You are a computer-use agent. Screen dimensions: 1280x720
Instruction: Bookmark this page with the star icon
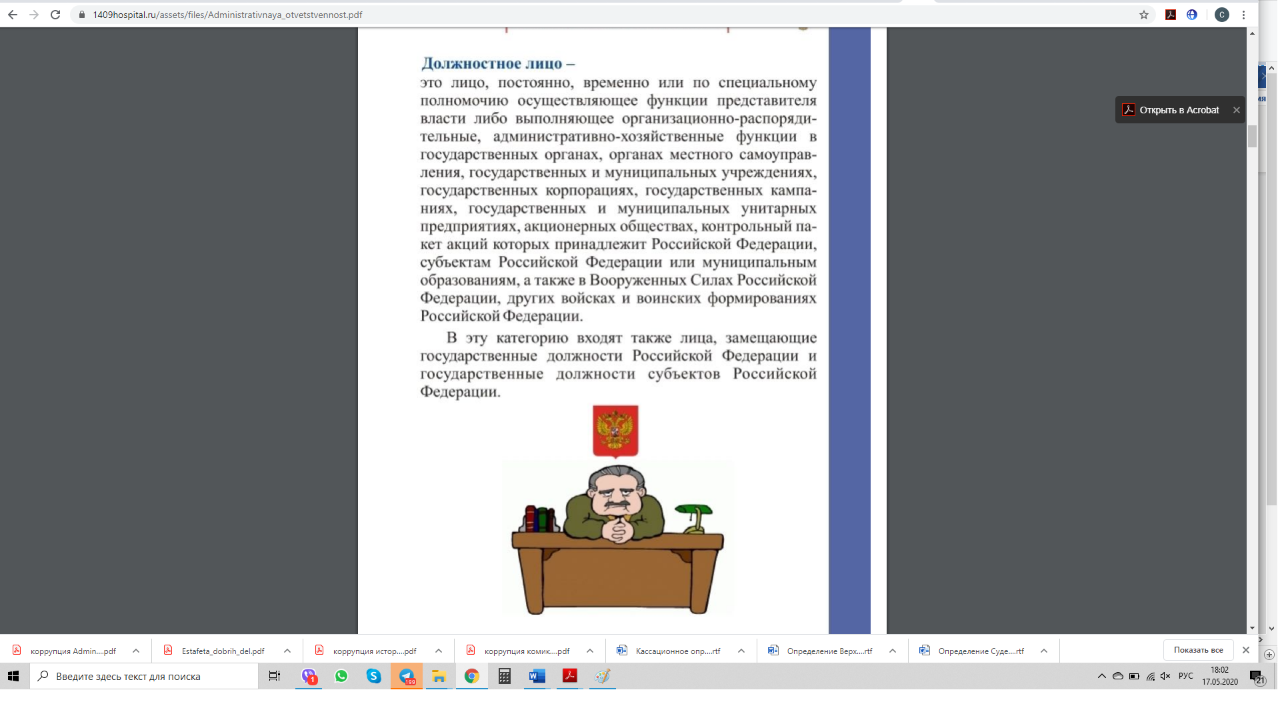point(1144,15)
